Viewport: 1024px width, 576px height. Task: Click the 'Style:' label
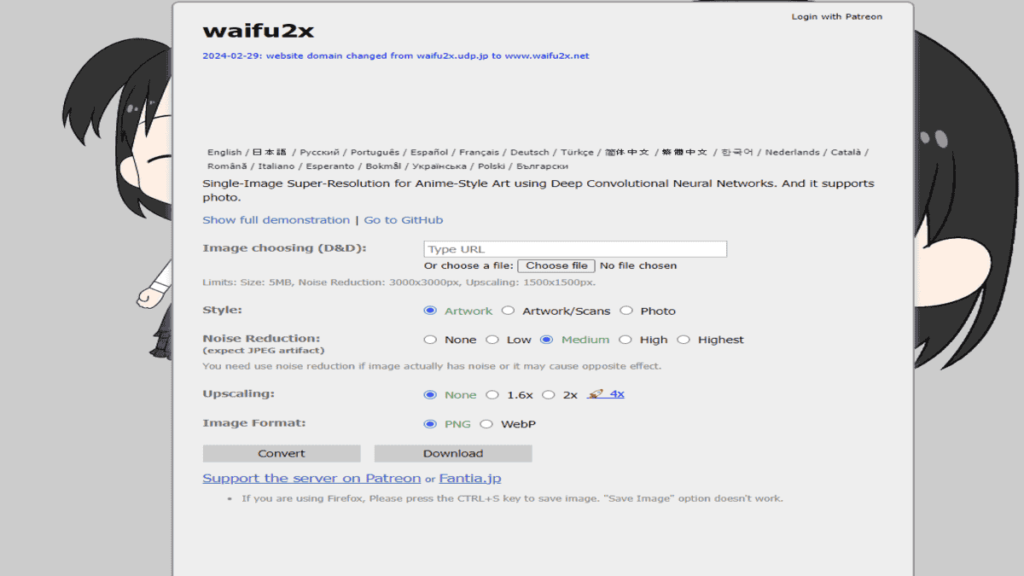222,310
